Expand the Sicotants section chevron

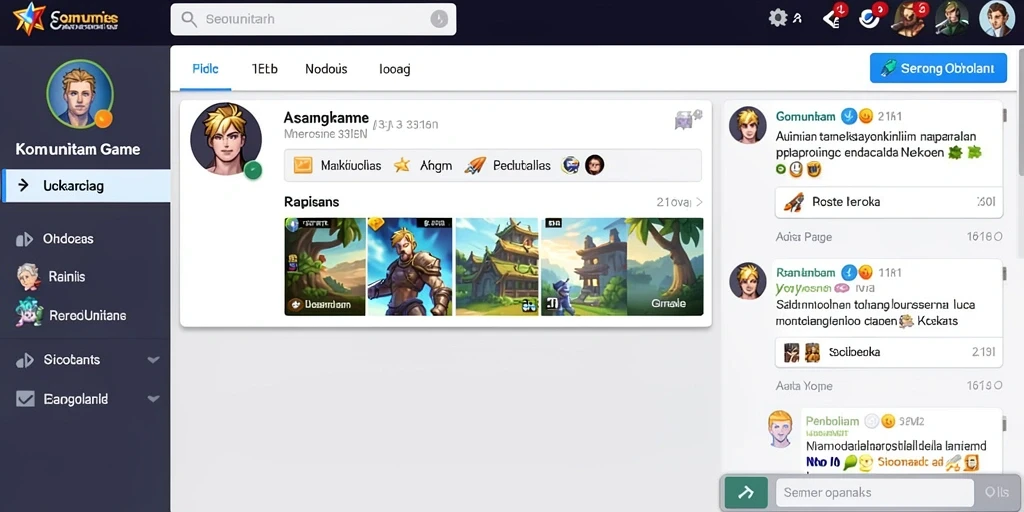point(153,360)
